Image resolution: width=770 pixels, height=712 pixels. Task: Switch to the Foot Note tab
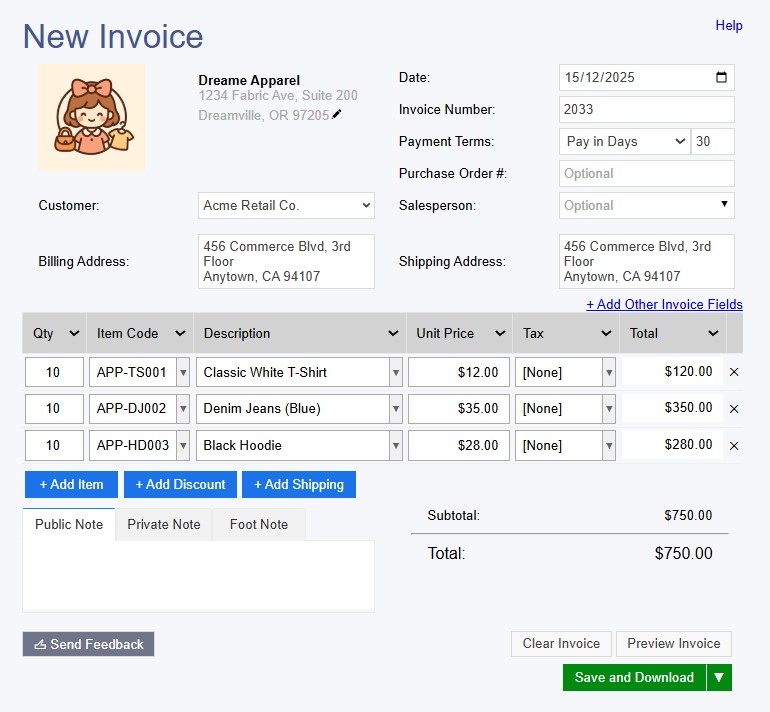click(x=259, y=524)
